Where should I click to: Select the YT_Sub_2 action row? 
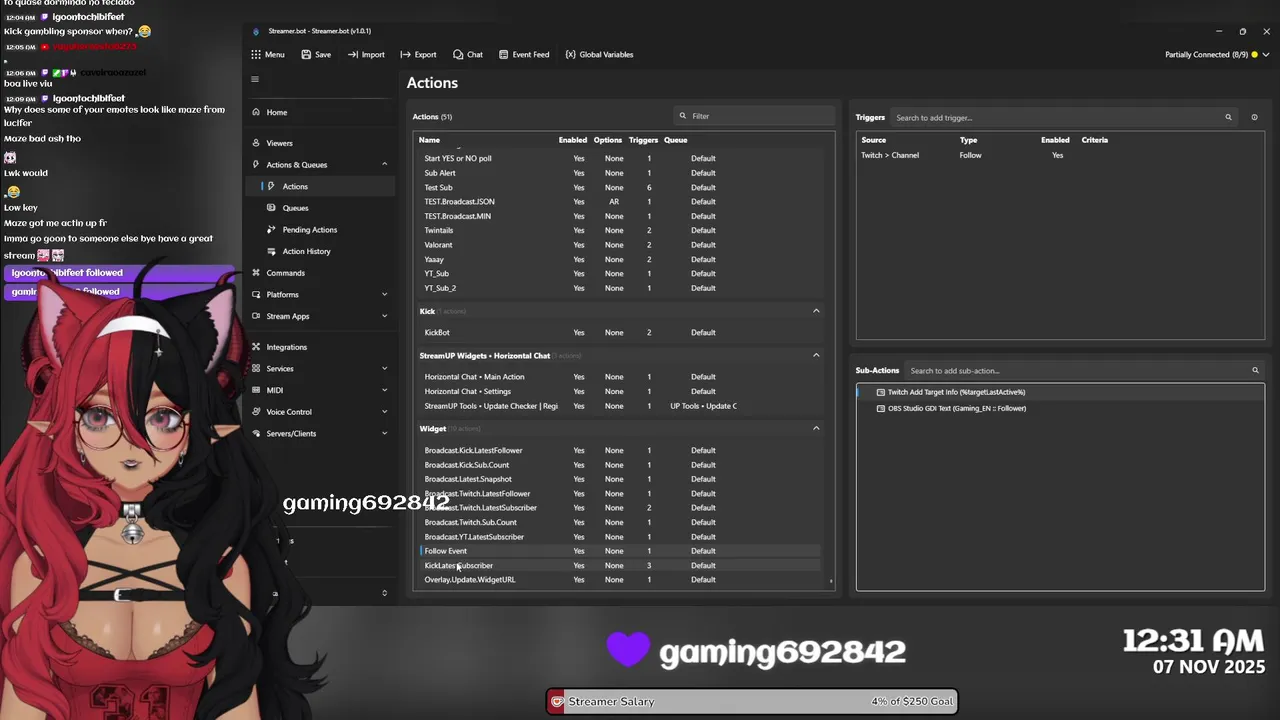tap(620, 288)
